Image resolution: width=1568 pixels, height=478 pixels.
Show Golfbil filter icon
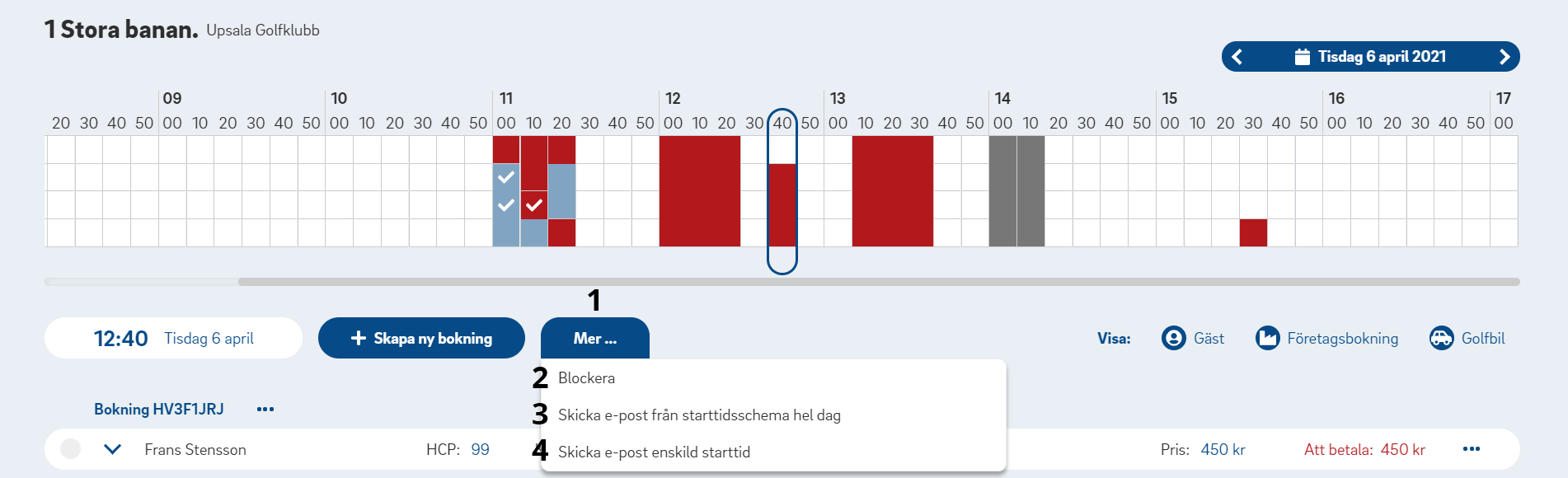click(1441, 338)
